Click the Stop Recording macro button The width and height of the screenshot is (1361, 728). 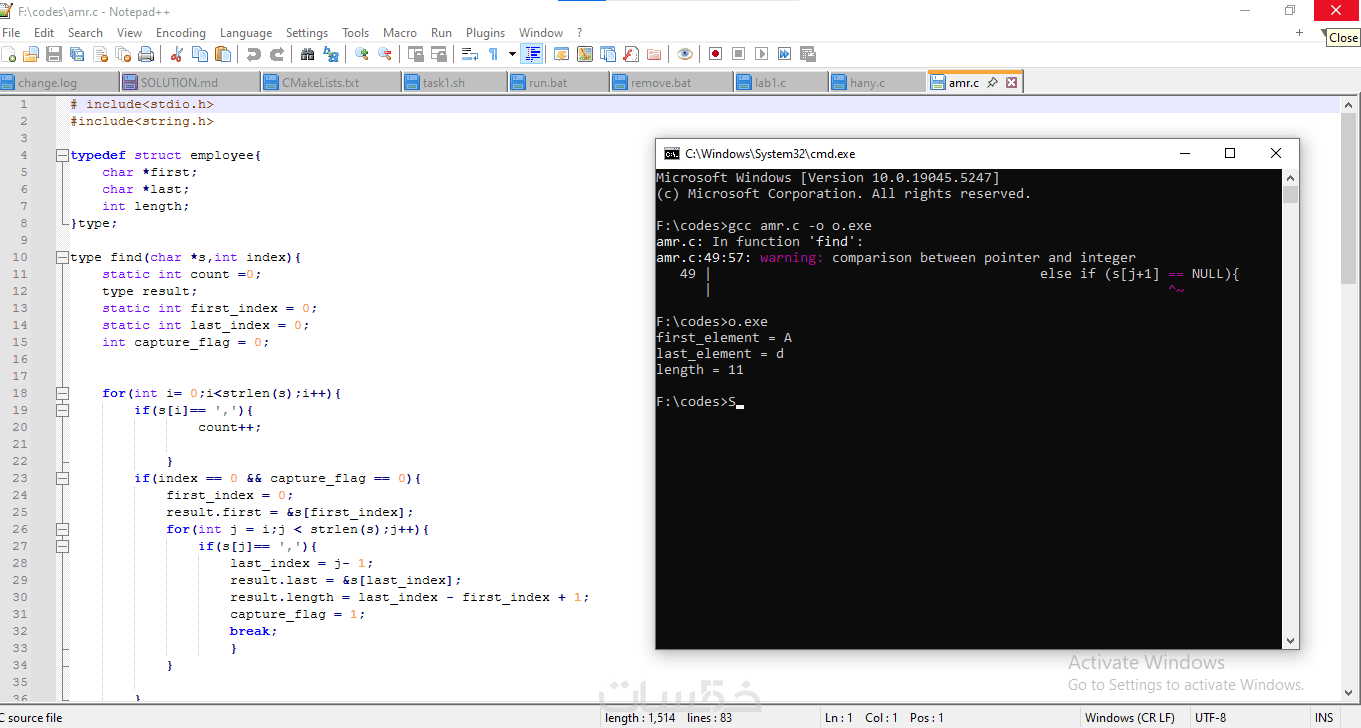738,54
